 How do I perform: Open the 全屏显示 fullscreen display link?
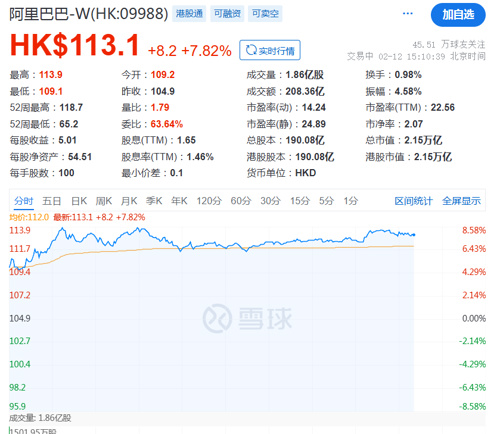461,201
